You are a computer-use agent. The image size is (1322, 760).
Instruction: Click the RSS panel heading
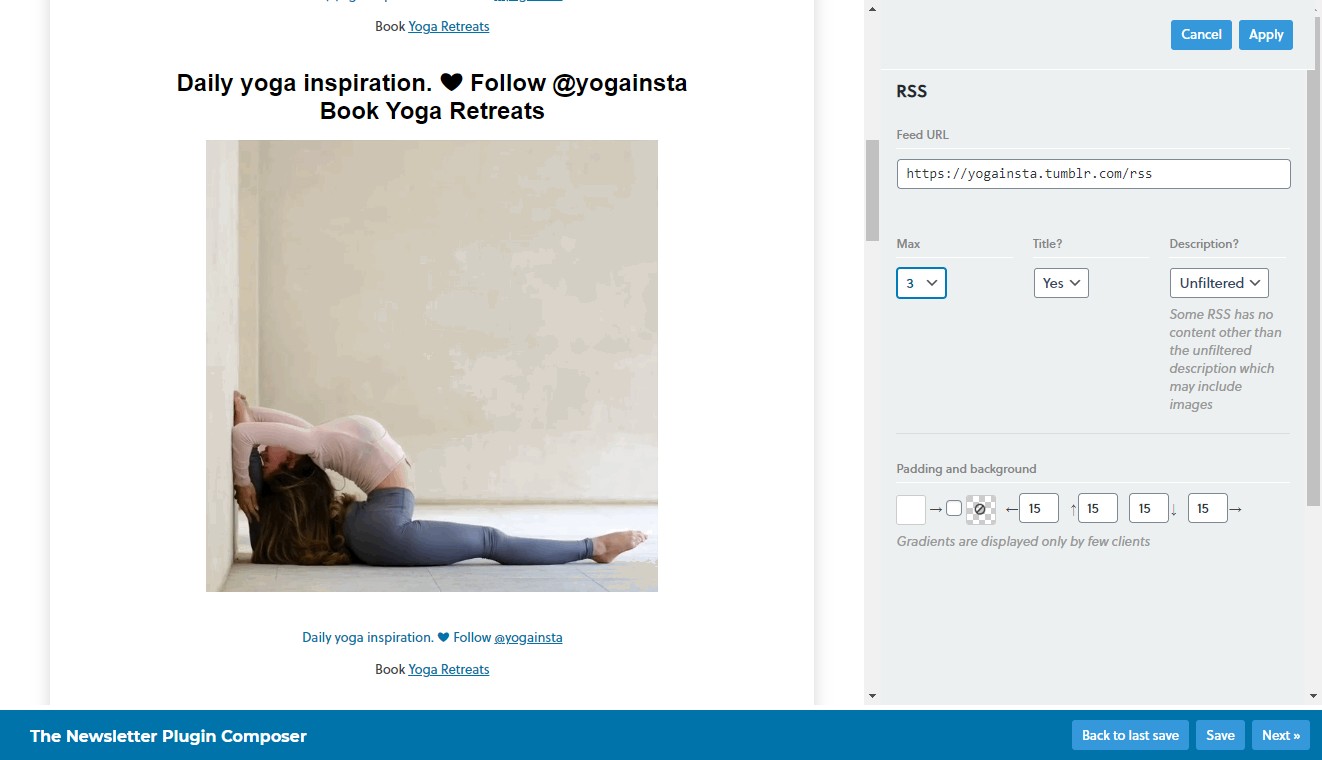click(912, 91)
